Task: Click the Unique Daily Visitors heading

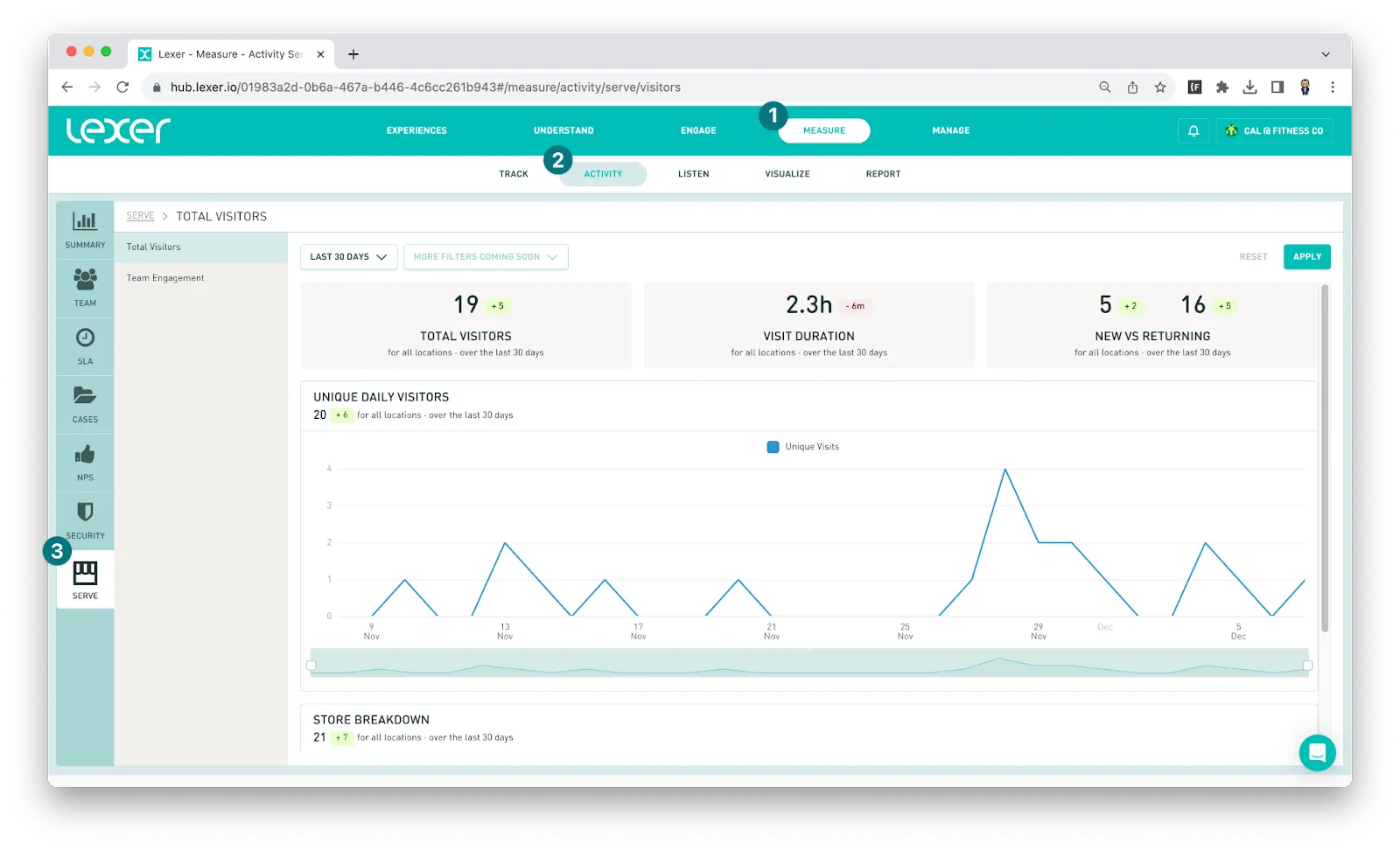Action: [x=381, y=397]
